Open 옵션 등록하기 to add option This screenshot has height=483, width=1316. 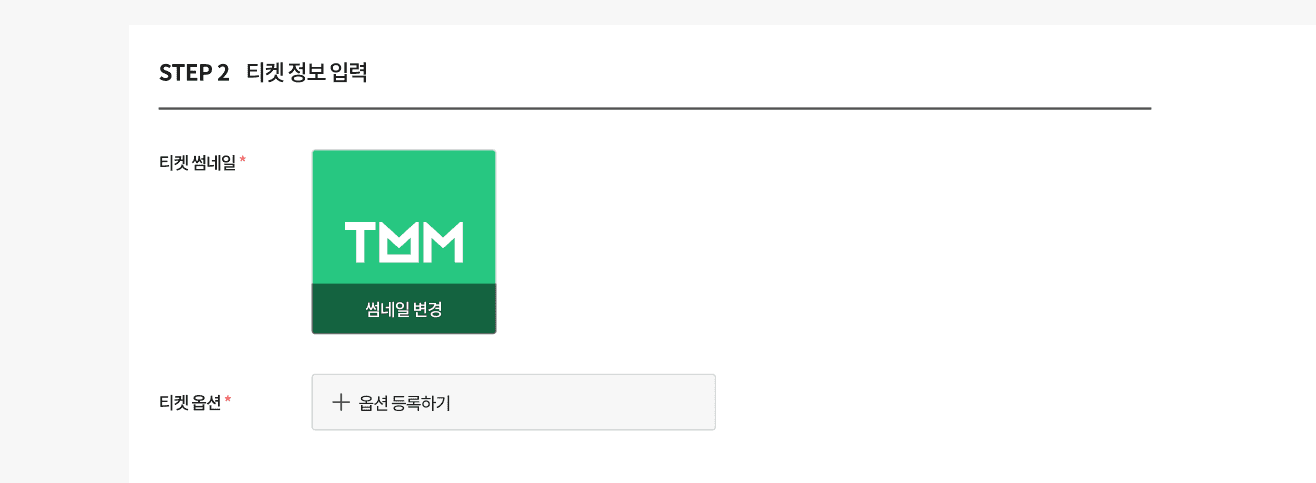pos(514,402)
